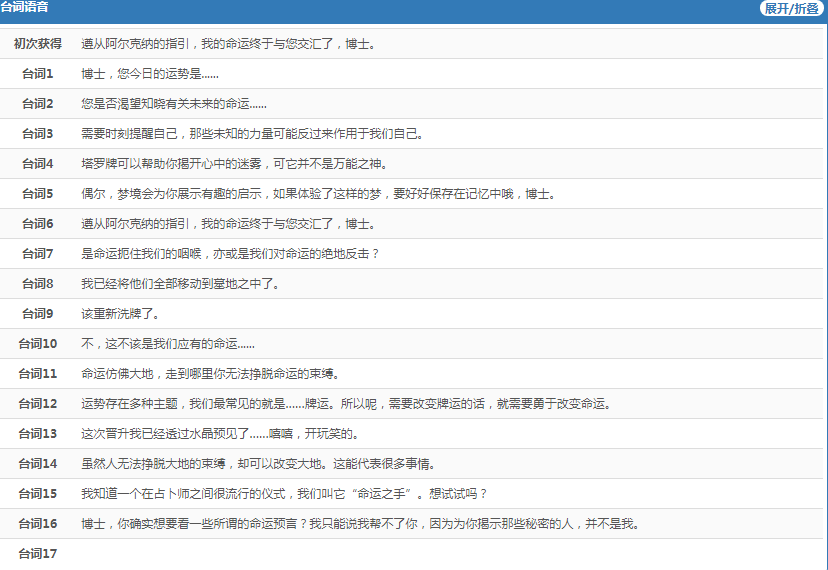Click the 台词5 dream line text

[x=318, y=194]
